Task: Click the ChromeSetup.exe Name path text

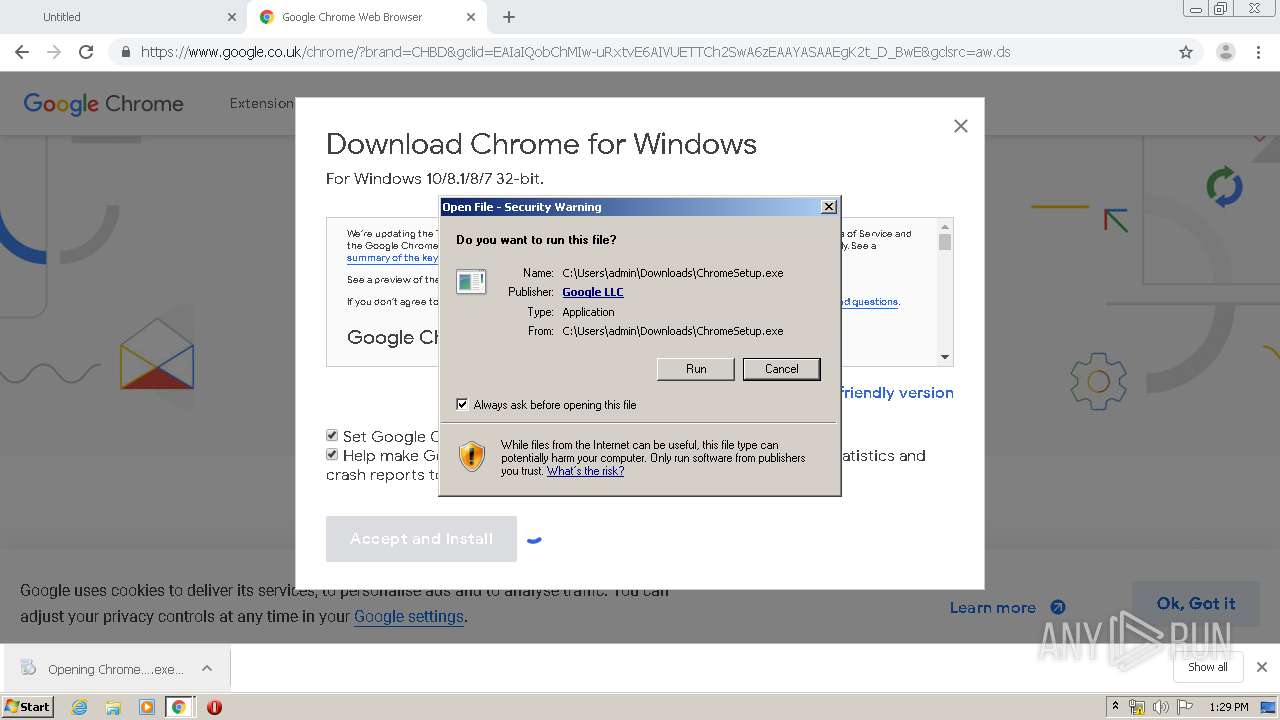Action: coord(673,273)
